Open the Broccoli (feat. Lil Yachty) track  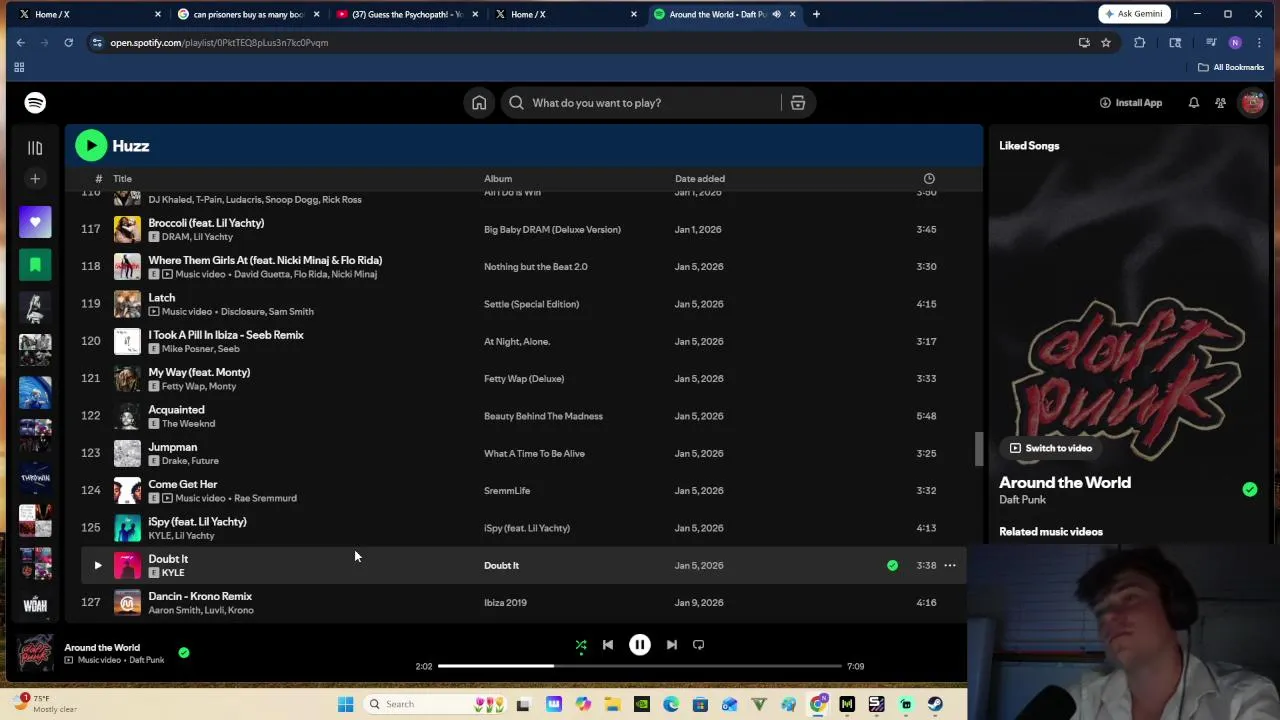[x=206, y=223]
